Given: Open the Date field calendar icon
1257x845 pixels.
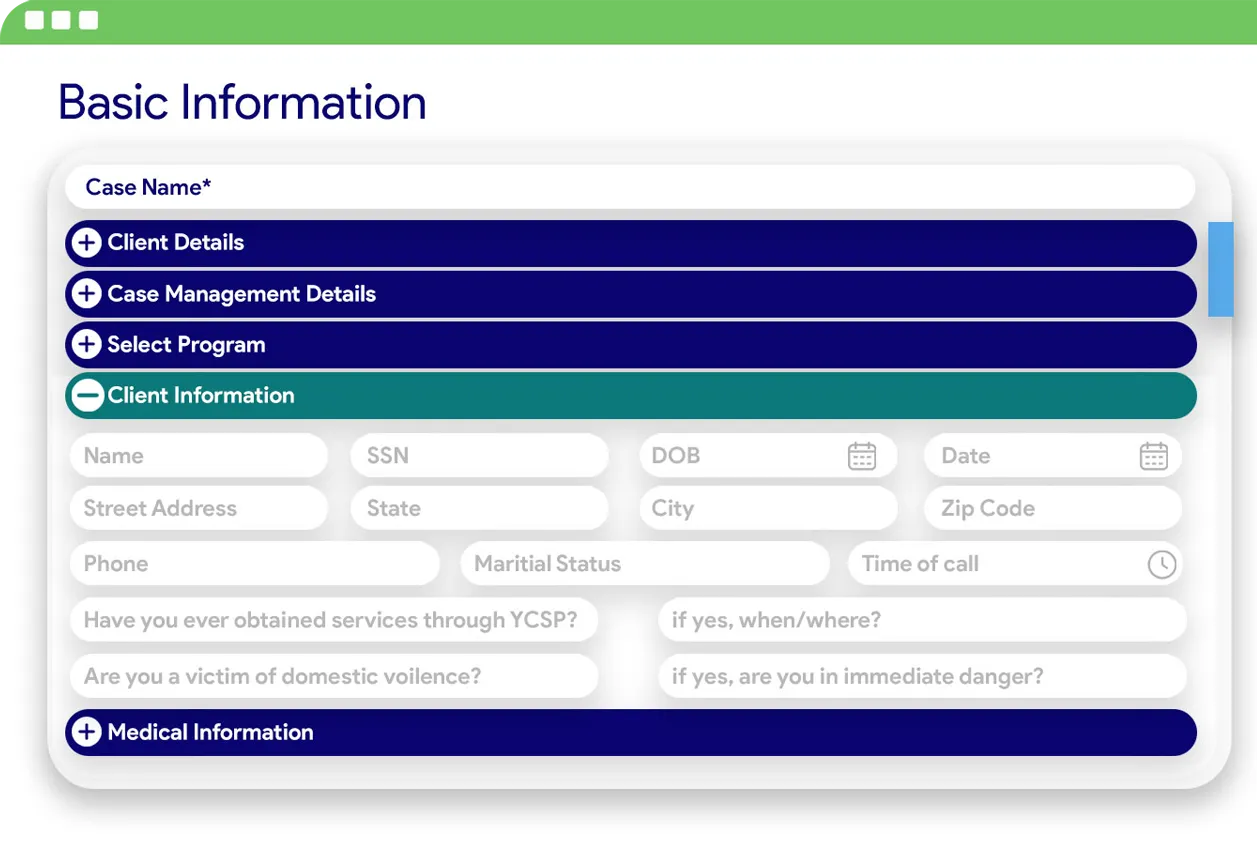Looking at the screenshot, I should pyautogui.click(x=1153, y=456).
